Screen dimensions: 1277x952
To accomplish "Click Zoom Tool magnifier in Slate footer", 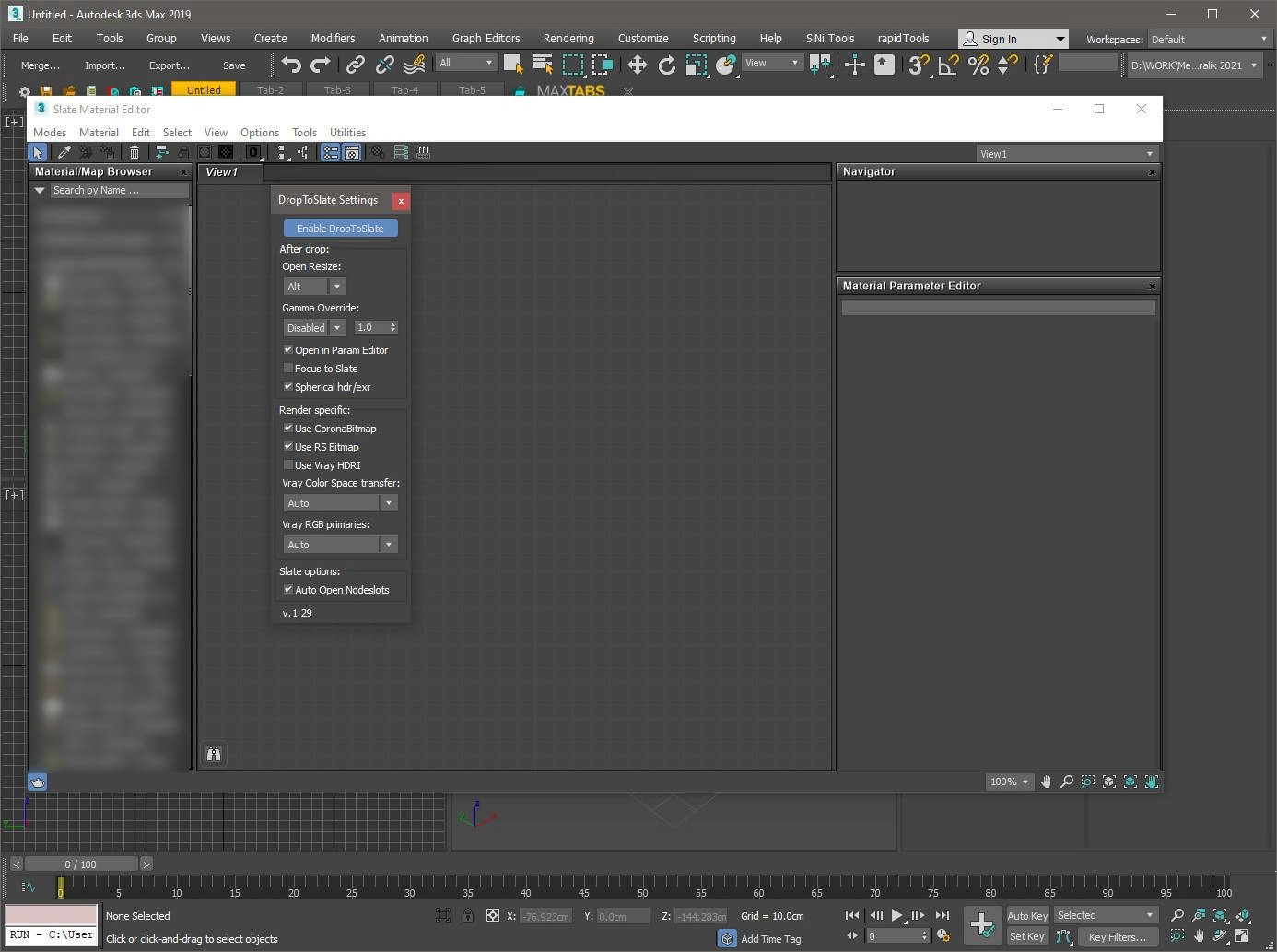I will point(1067,782).
